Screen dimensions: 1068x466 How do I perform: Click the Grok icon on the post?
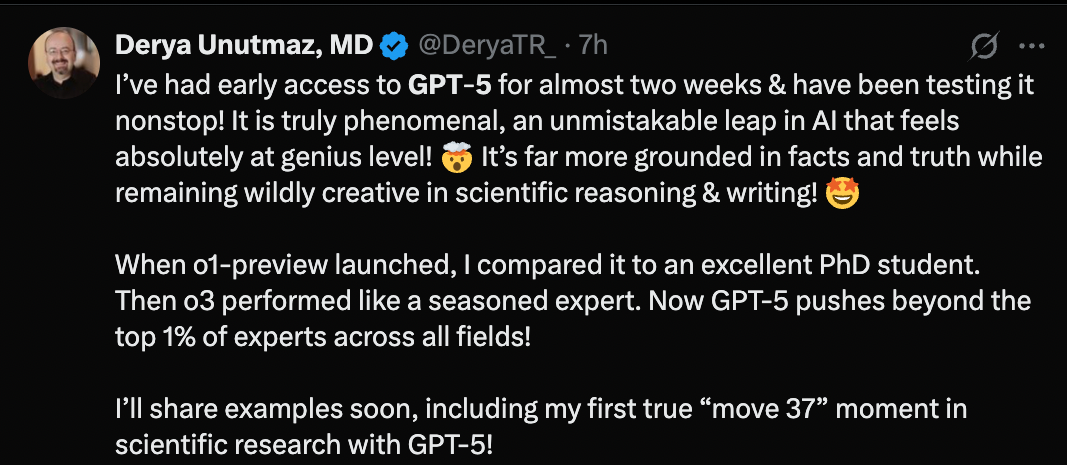tap(984, 46)
